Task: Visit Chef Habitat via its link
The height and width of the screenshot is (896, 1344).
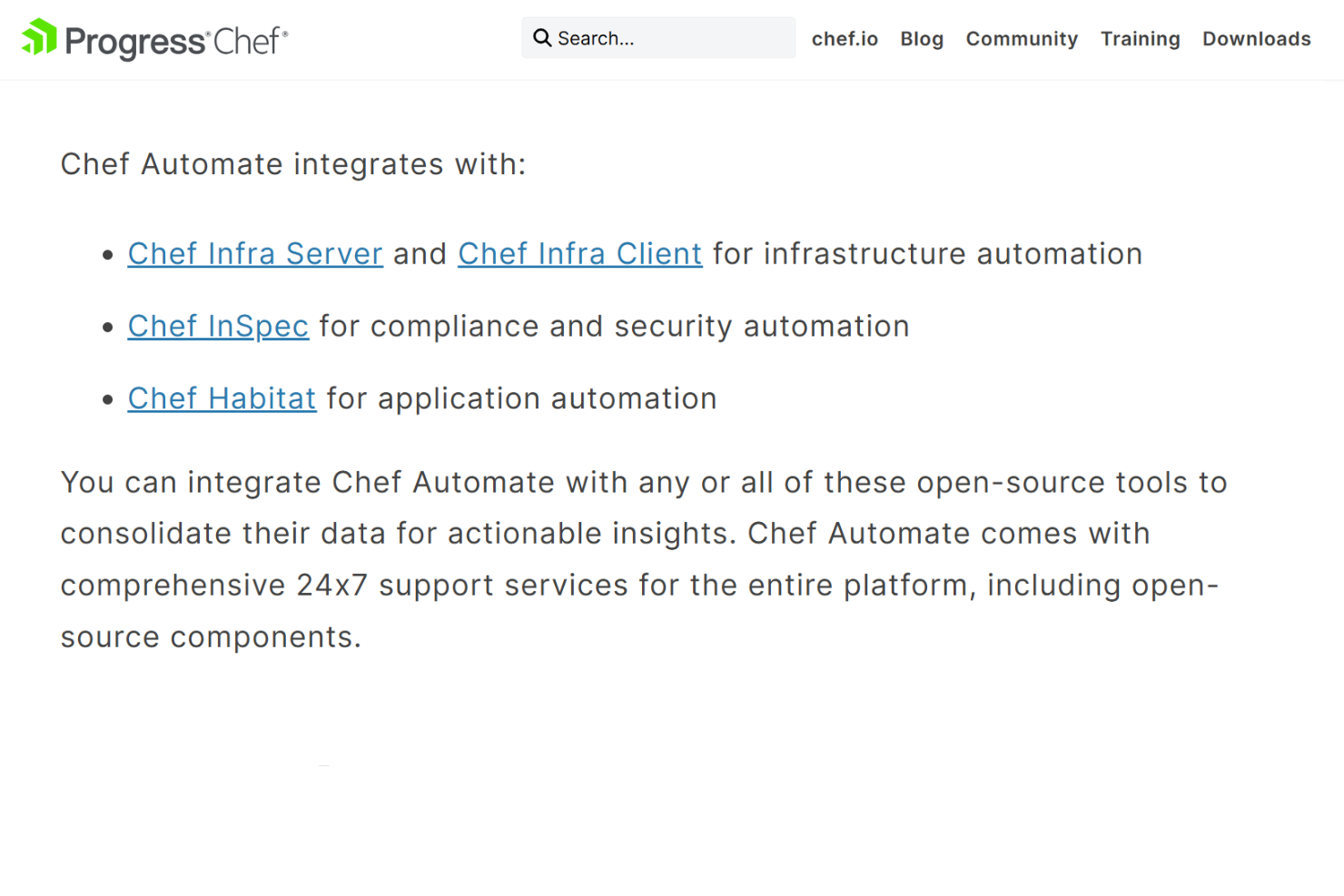Action: tap(222, 398)
